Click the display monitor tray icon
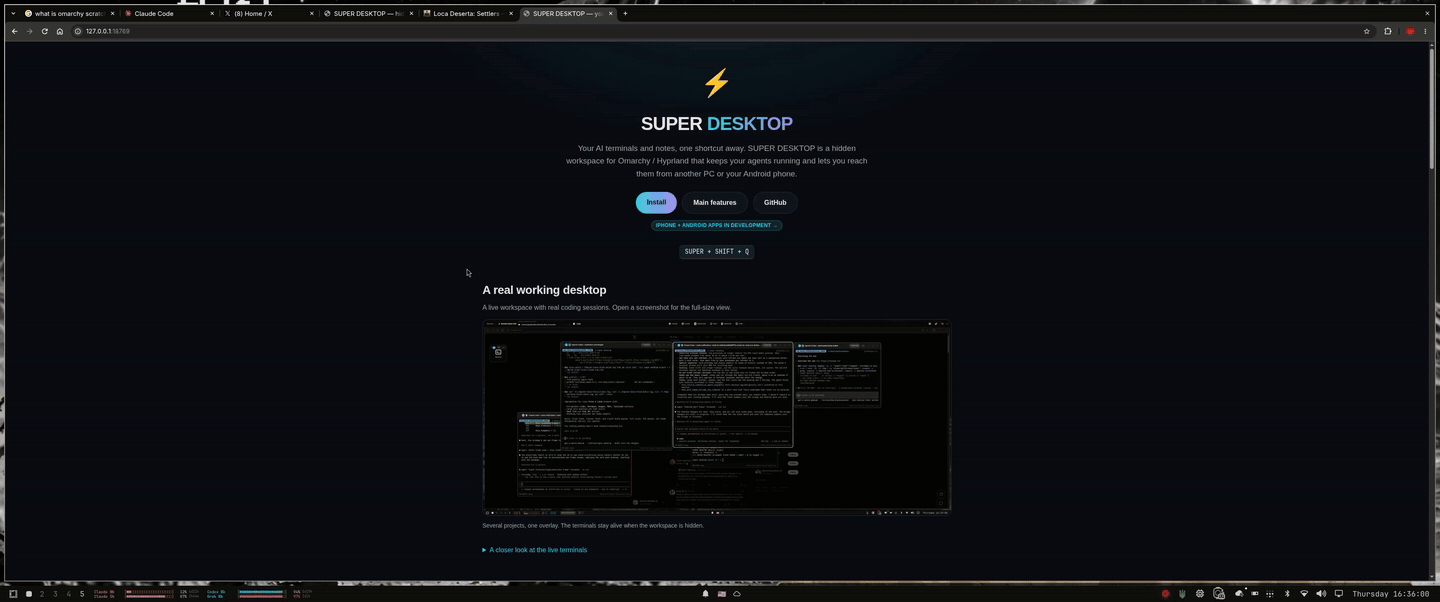 tap(1339, 594)
